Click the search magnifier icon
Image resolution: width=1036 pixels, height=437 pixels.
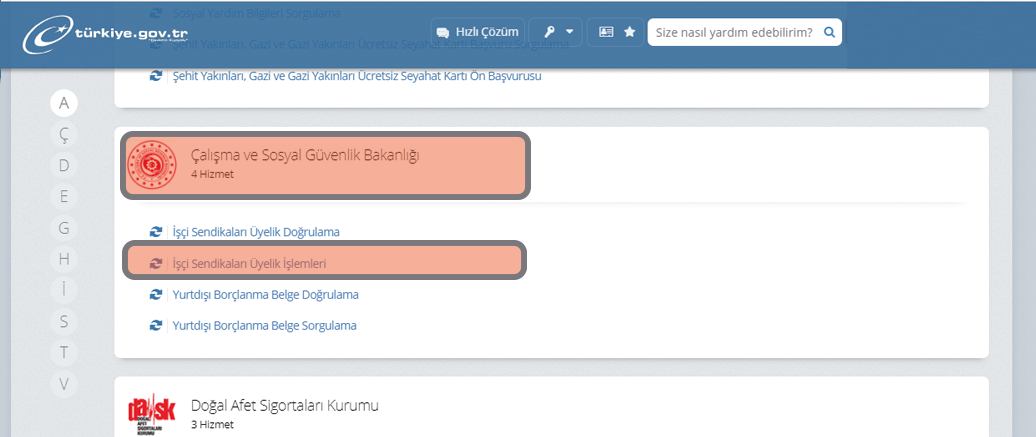[x=830, y=32]
